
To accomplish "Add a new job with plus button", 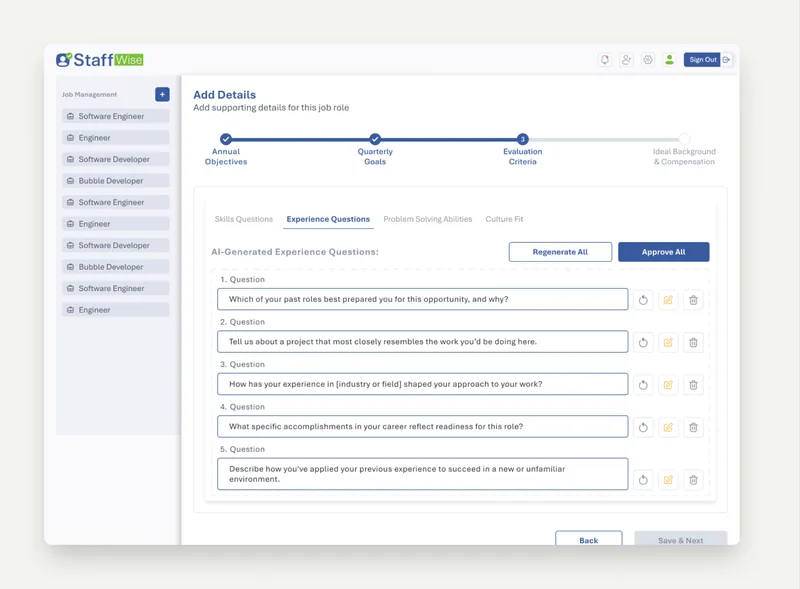I will 162,94.
